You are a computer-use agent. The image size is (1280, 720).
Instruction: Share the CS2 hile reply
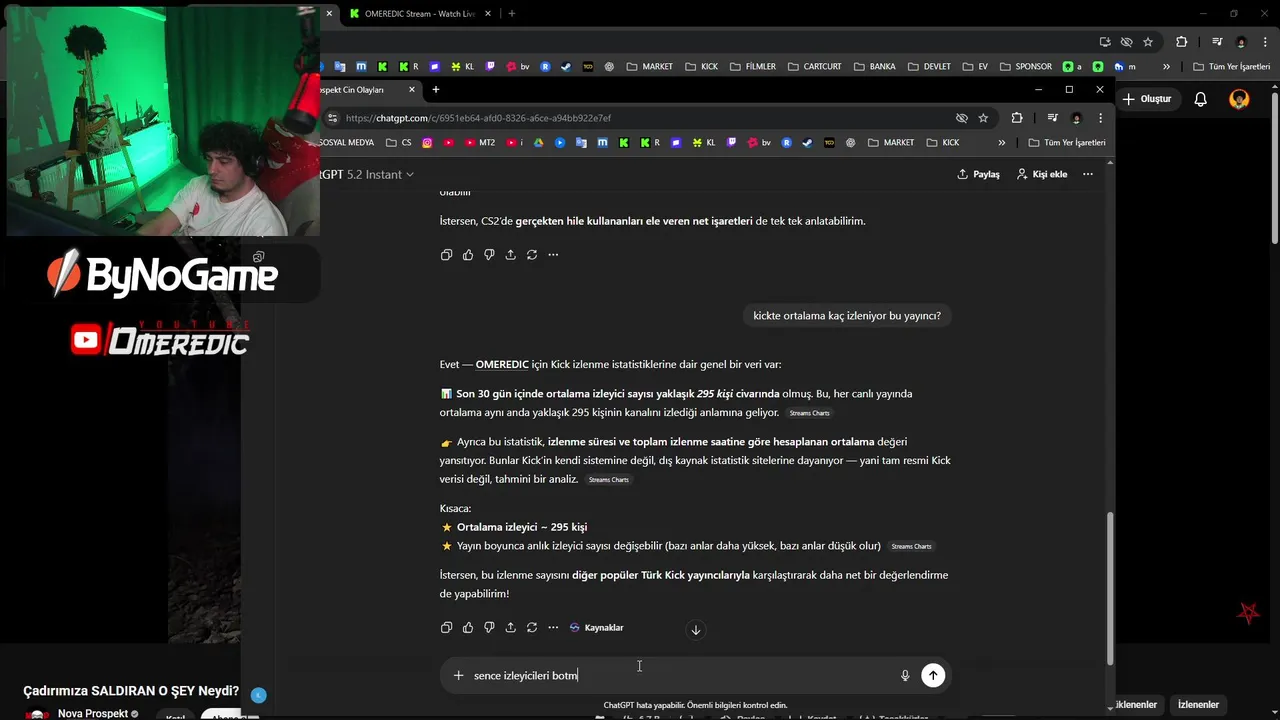[x=510, y=255]
